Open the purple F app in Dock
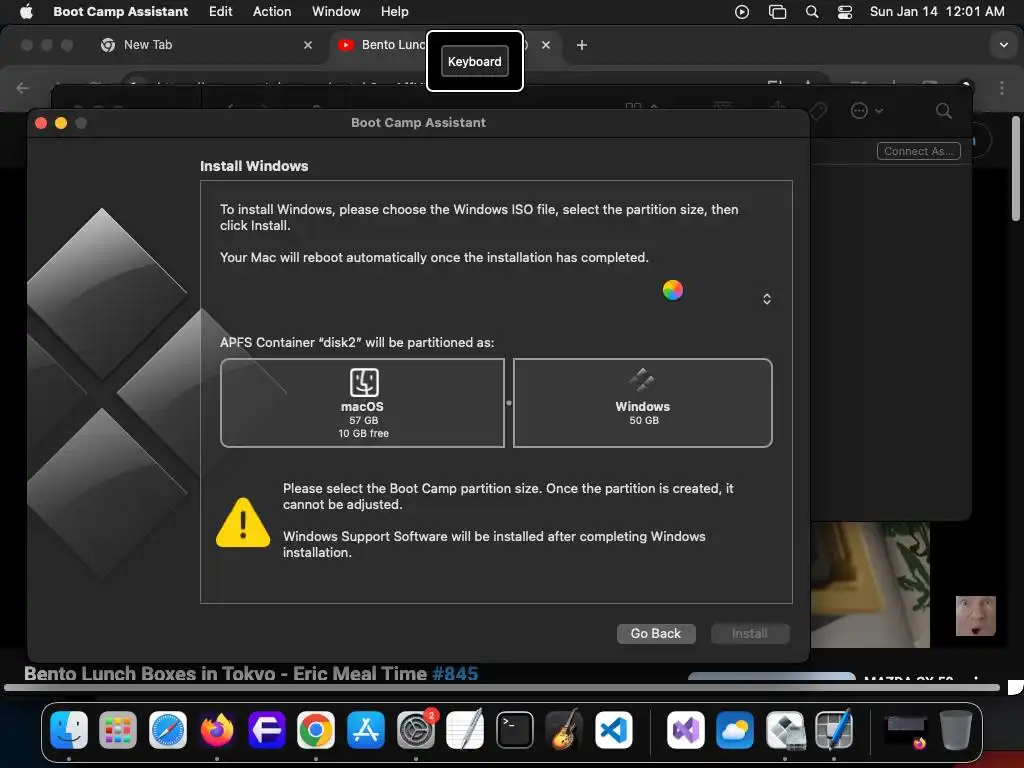Image resolution: width=1024 pixels, height=768 pixels. [266, 729]
